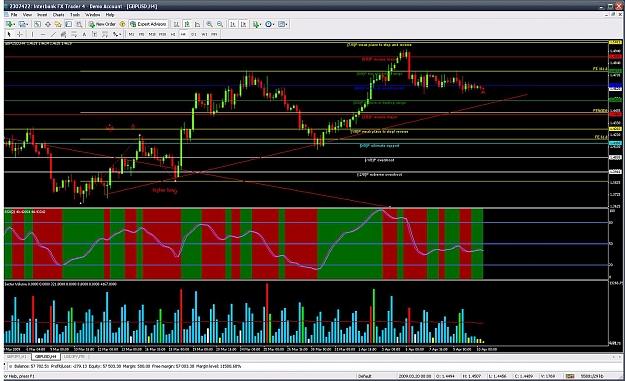Select the Cursor arrow tool
This screenshot has height=381, width=625.
click(x=9, y=34)
